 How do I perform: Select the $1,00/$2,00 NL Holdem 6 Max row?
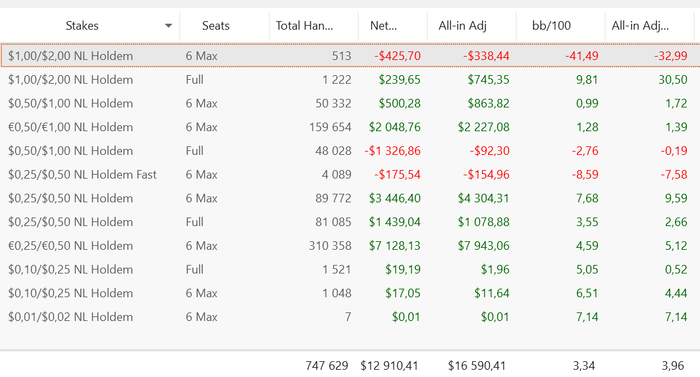coord(350,56)
